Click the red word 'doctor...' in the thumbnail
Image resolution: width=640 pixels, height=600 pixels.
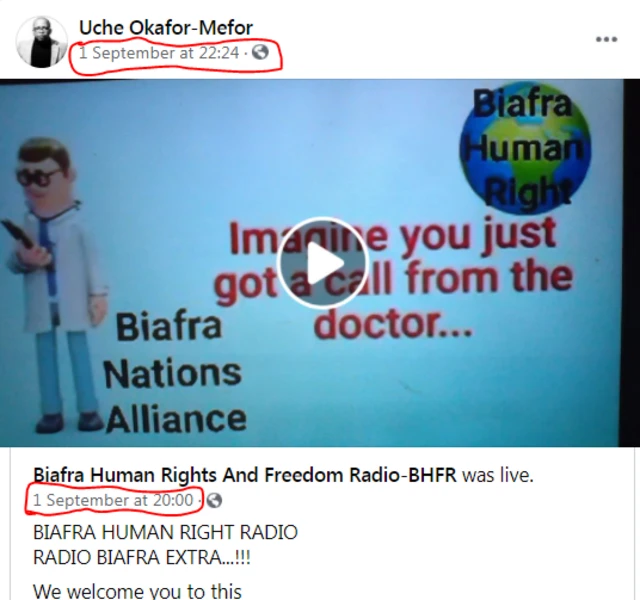[393, 324]
